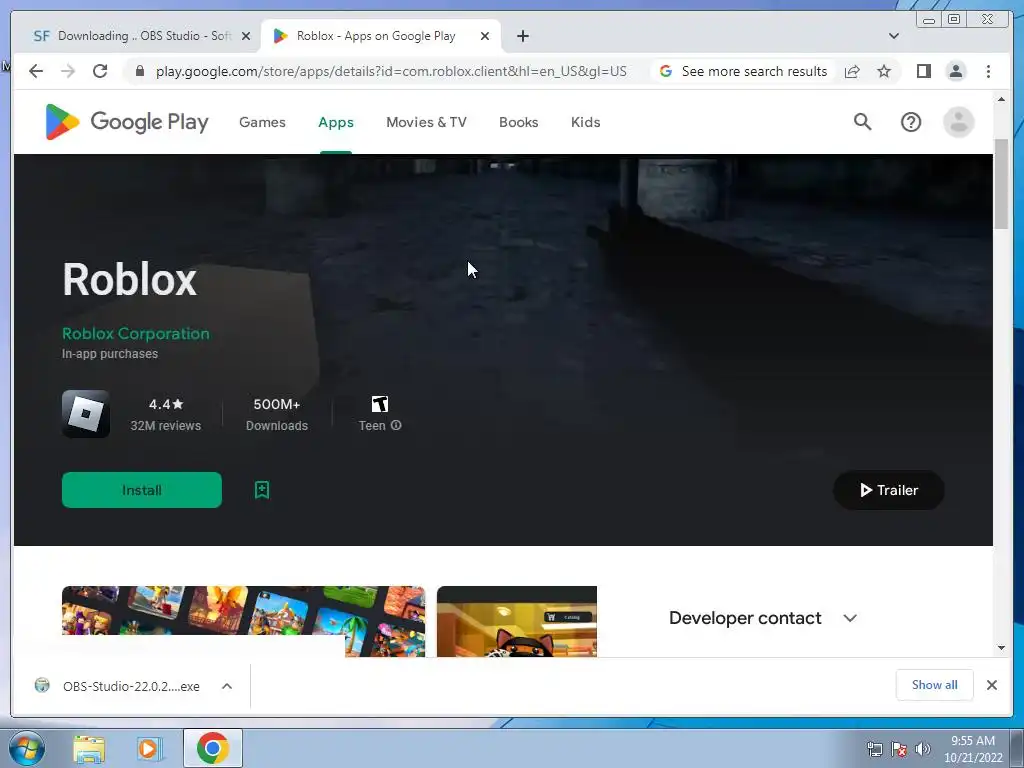Close the Roblox Google Play tab
1024x768 pixels.
485,36
